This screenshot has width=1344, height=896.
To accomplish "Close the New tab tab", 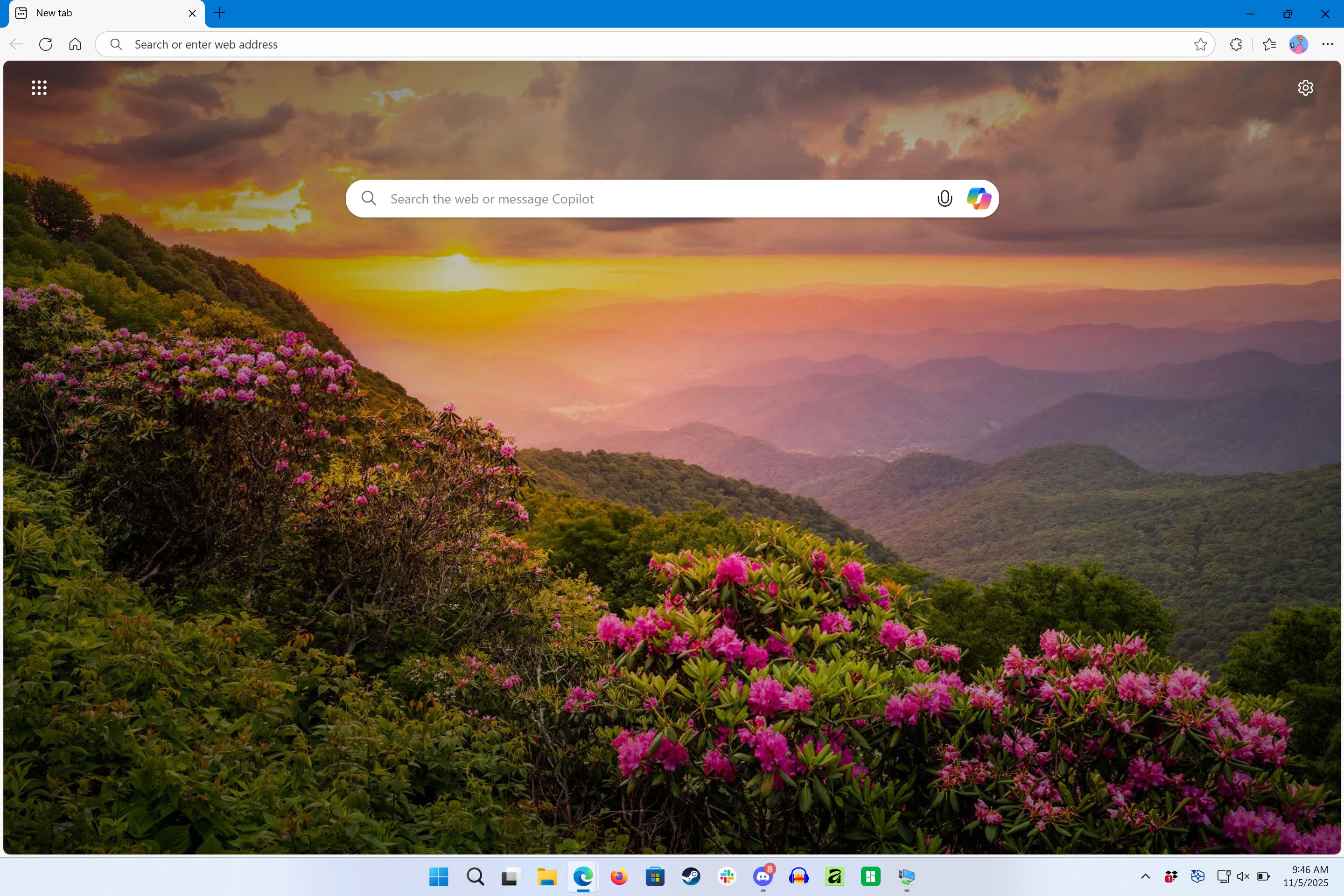I will (193, 13).
